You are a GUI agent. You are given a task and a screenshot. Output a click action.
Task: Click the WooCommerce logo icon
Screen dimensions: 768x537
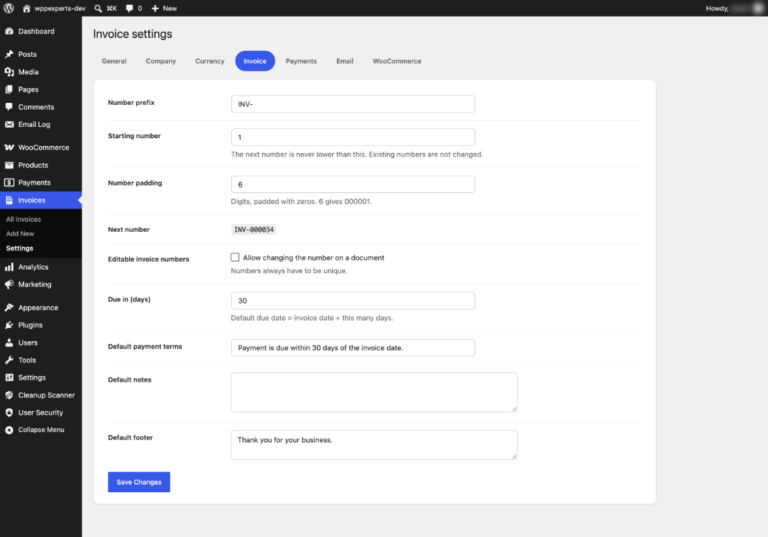tap(9, 147)
